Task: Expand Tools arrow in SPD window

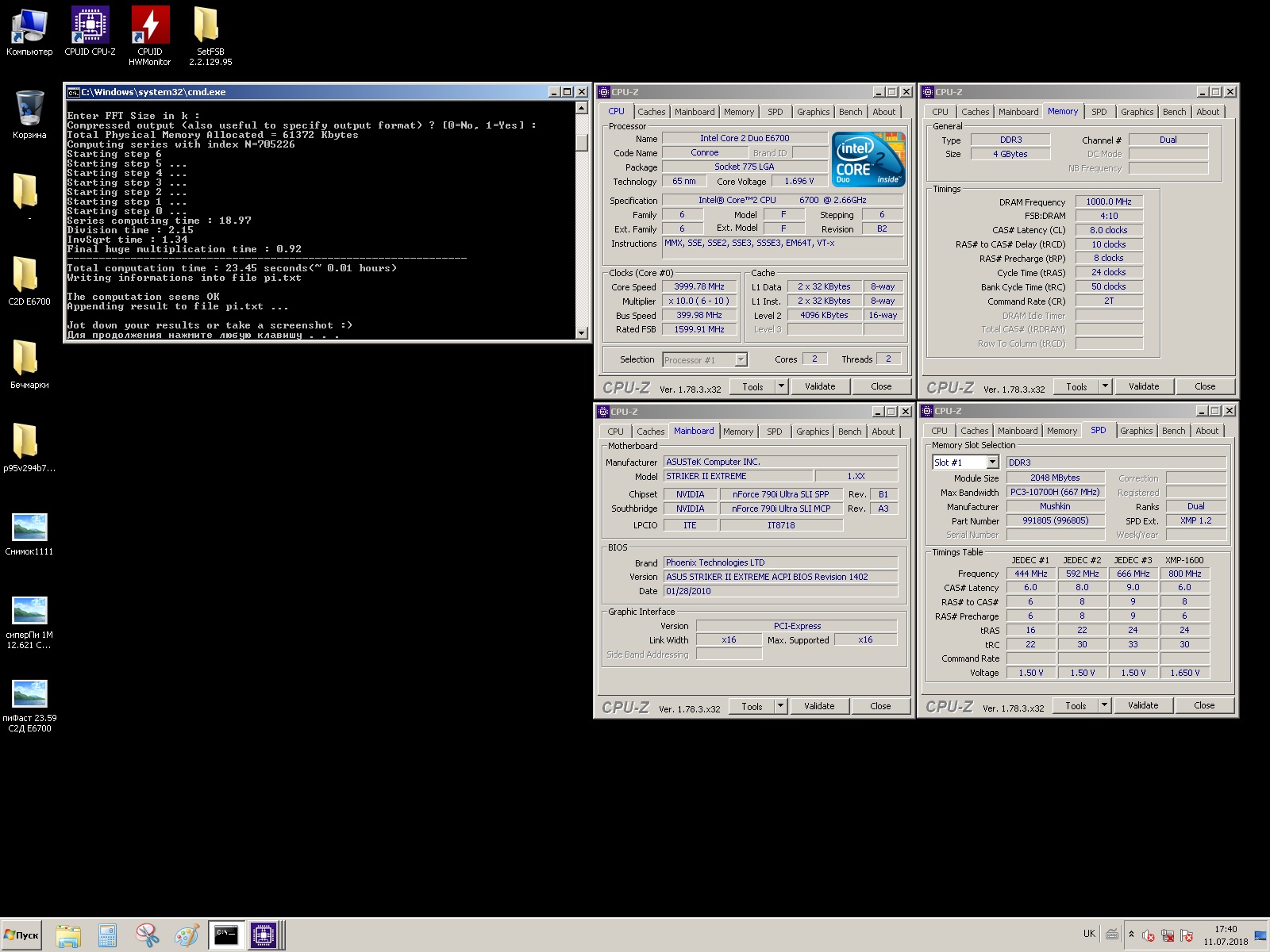Action: pos(1104,705)
